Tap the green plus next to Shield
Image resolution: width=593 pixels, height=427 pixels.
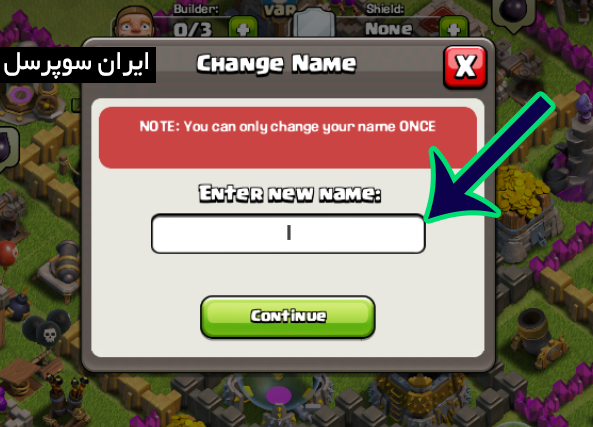coord(454,28)
